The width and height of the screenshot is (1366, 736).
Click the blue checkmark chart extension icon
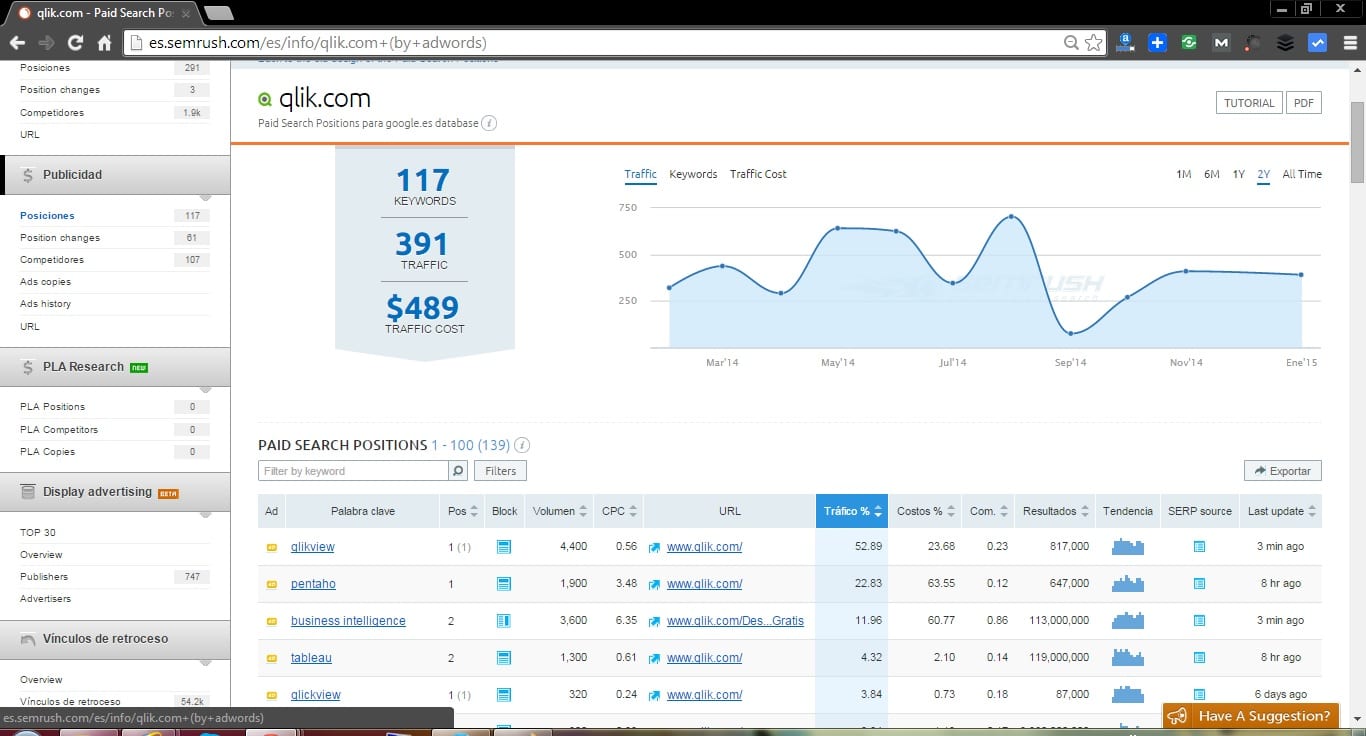1318,42
